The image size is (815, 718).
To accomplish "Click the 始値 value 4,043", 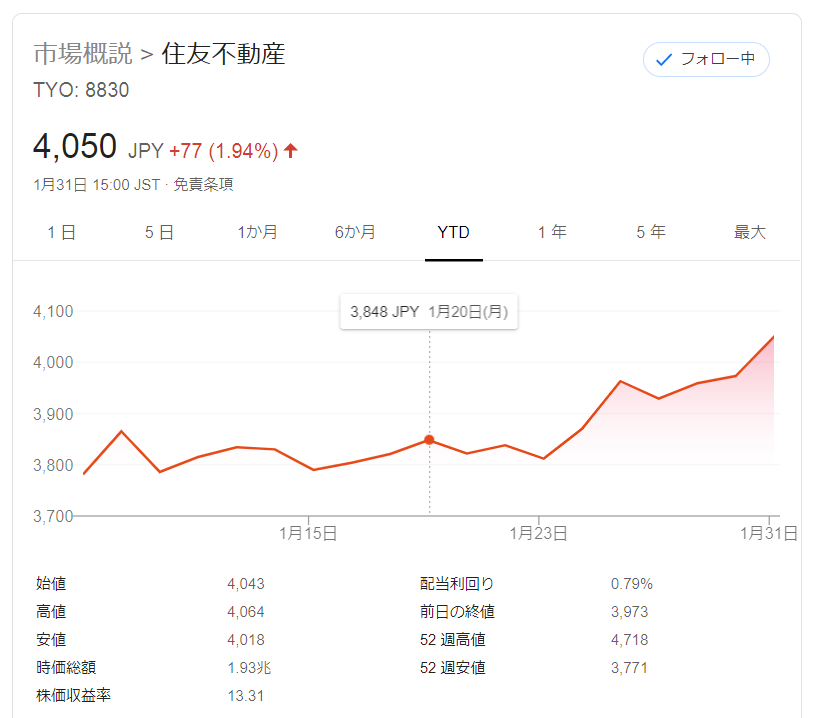I will (x=246, y=584).
